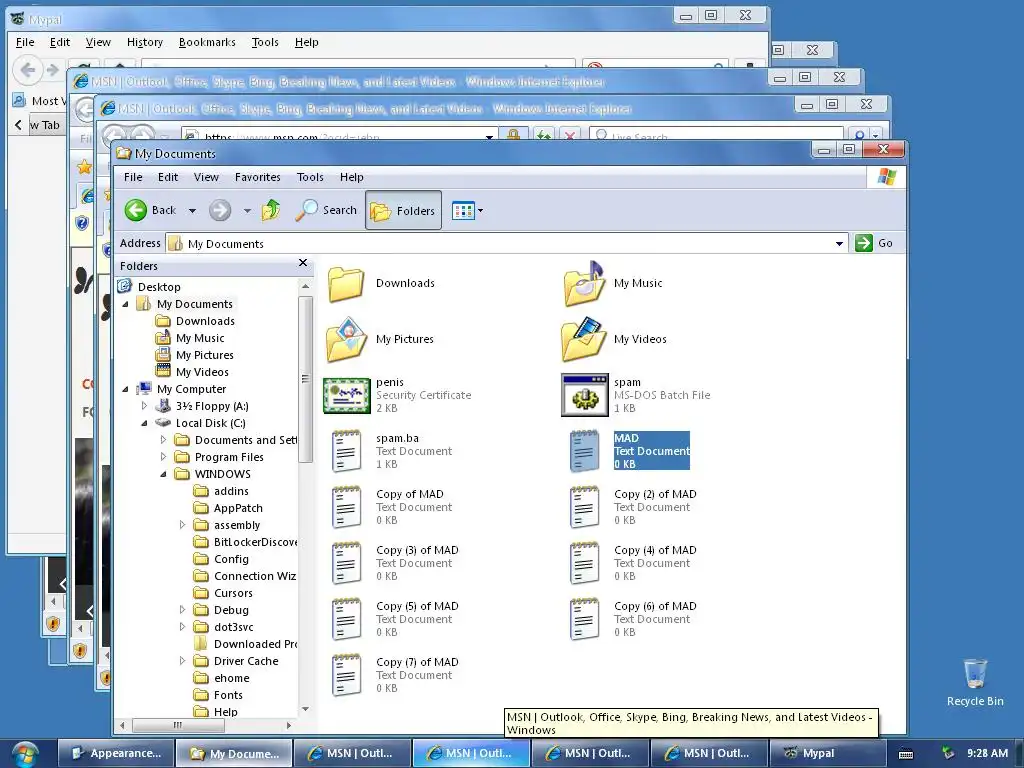Click the folder tree vertical scrollbar thumb
Image resolution: width=1024 pixels, height=768 pixels.
click(x=305, y=379)
